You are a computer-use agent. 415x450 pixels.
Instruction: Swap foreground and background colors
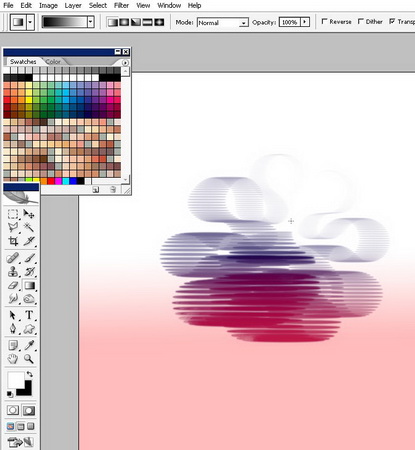tap(29, 375)
